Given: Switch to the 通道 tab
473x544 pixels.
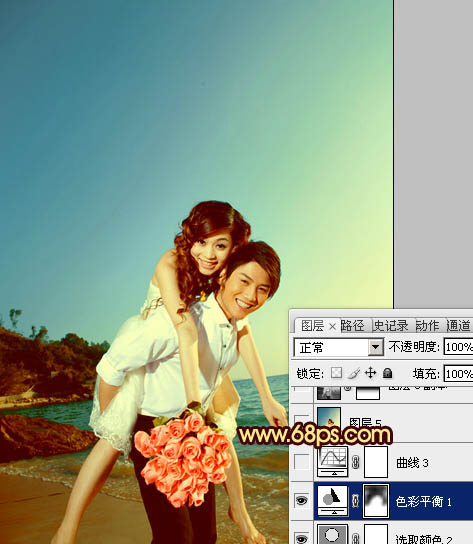Looking at the screenshot, I should [x=459, y=326].
